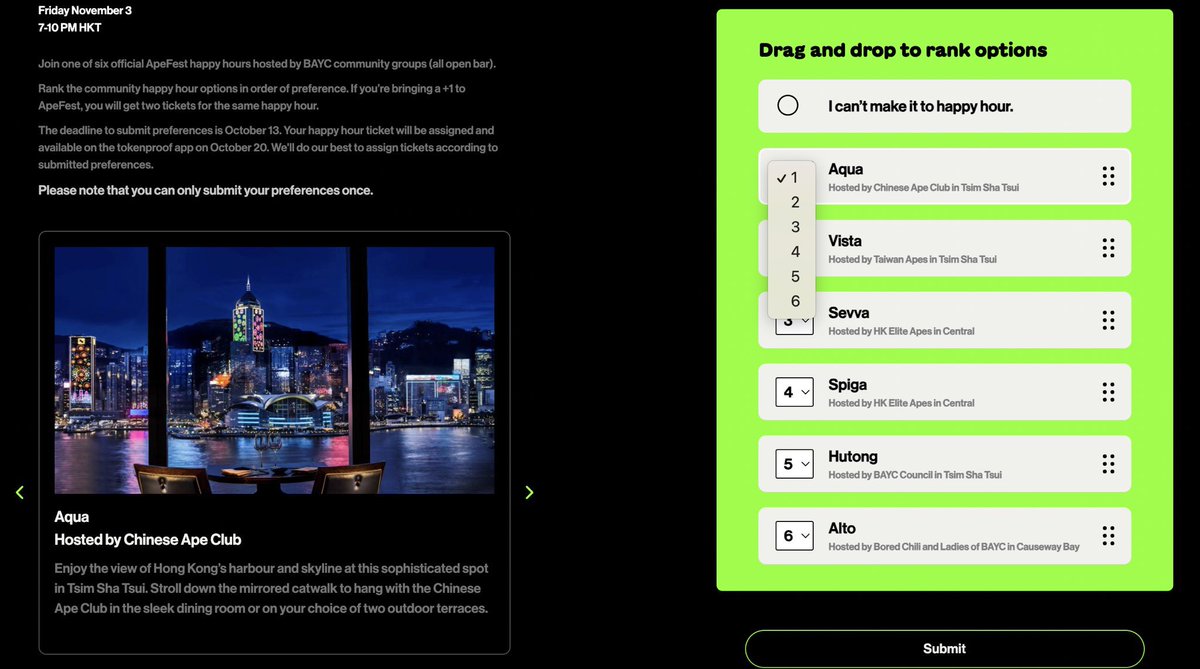
Task: Show previous venue with left carousel arrow
Action: 19,492
